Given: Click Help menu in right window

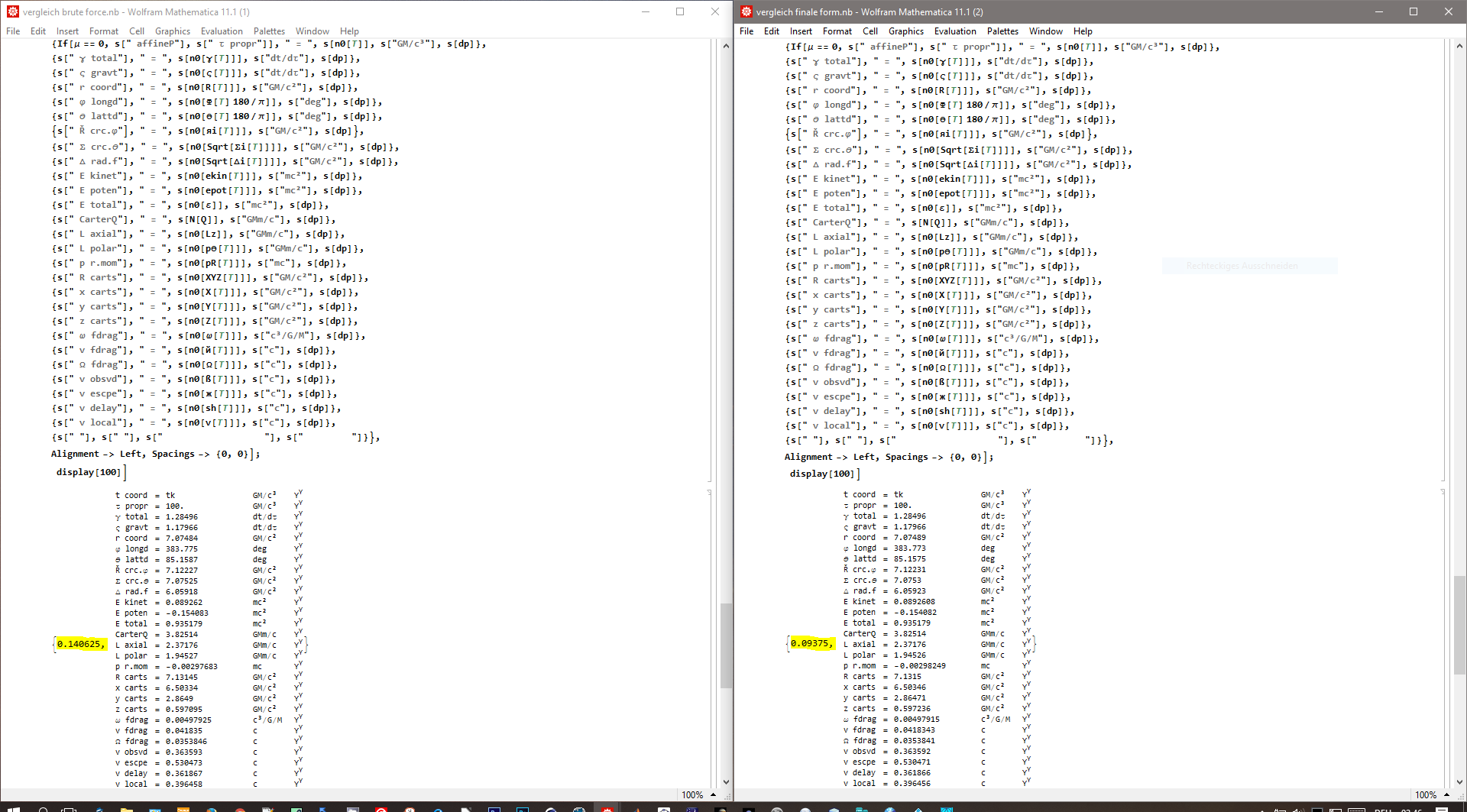Looking at the screenshot, I should pos(1083,31).
